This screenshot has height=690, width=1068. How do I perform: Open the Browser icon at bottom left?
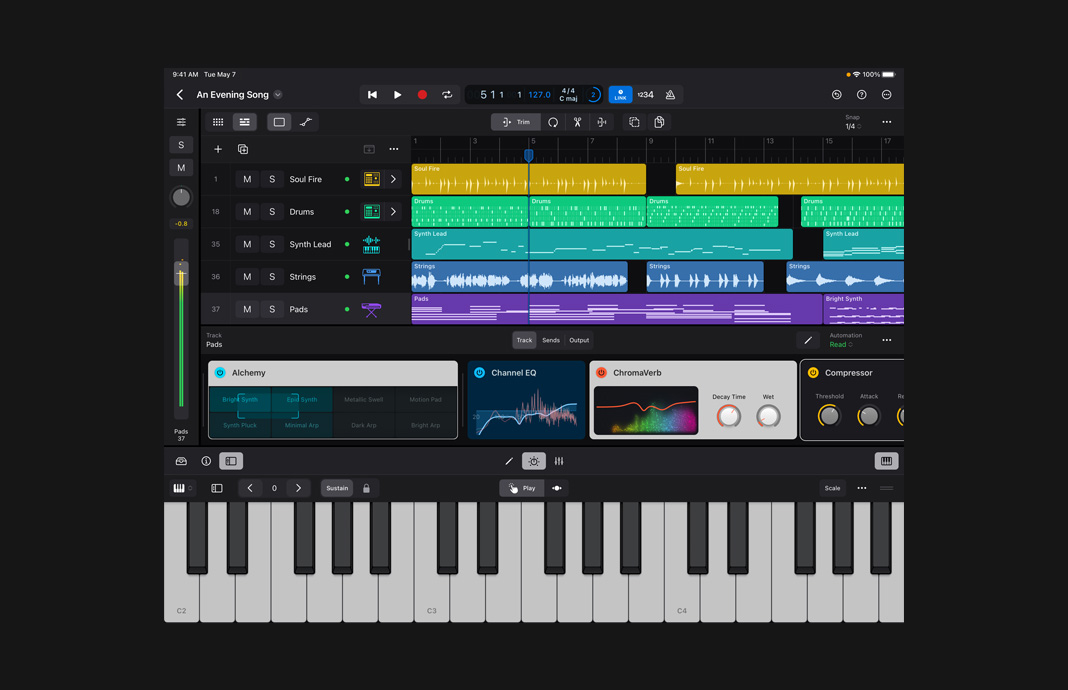pyautogui.click(x=181, y=461)
